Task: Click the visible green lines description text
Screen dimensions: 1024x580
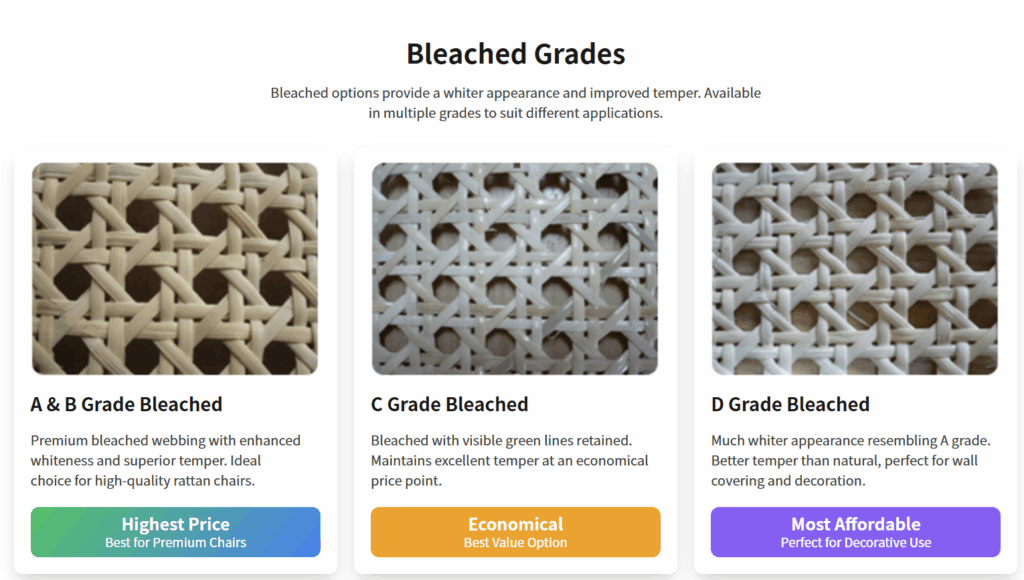Action: (510, 460)
